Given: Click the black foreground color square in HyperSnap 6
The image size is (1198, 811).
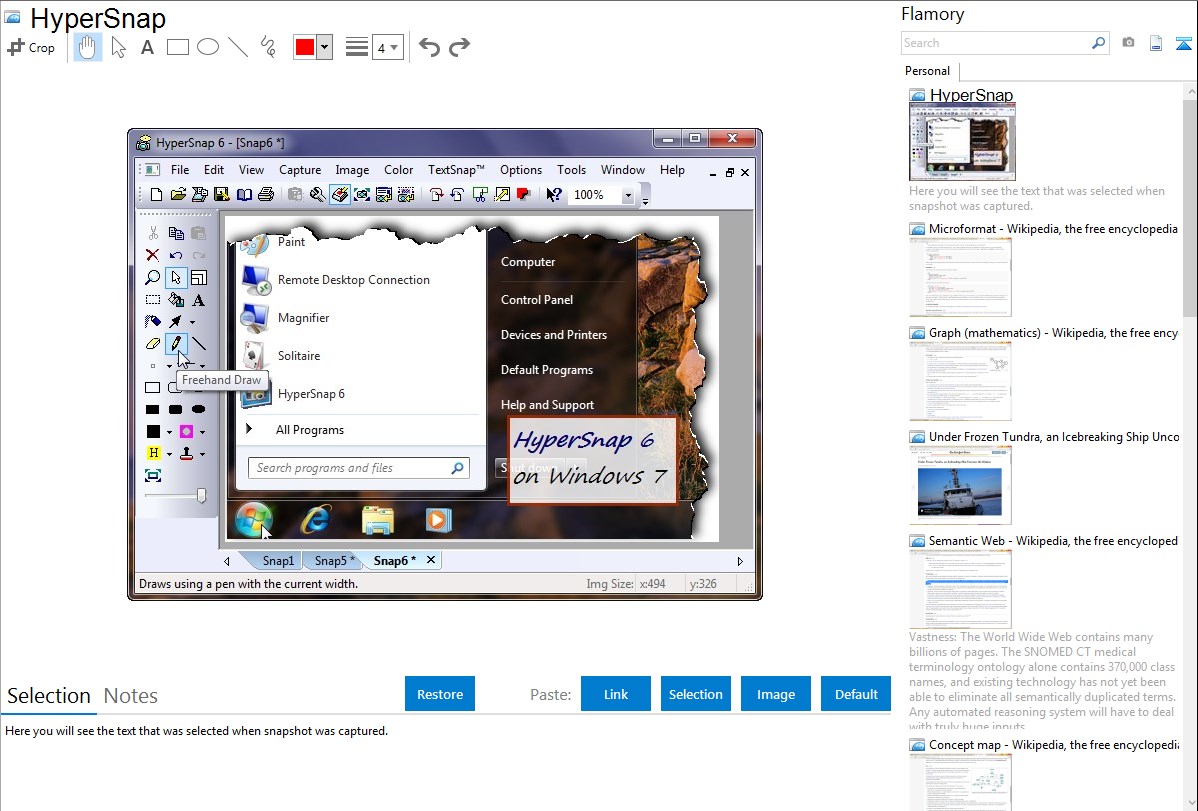Looking at the screenshot, I should click(154, 432).
